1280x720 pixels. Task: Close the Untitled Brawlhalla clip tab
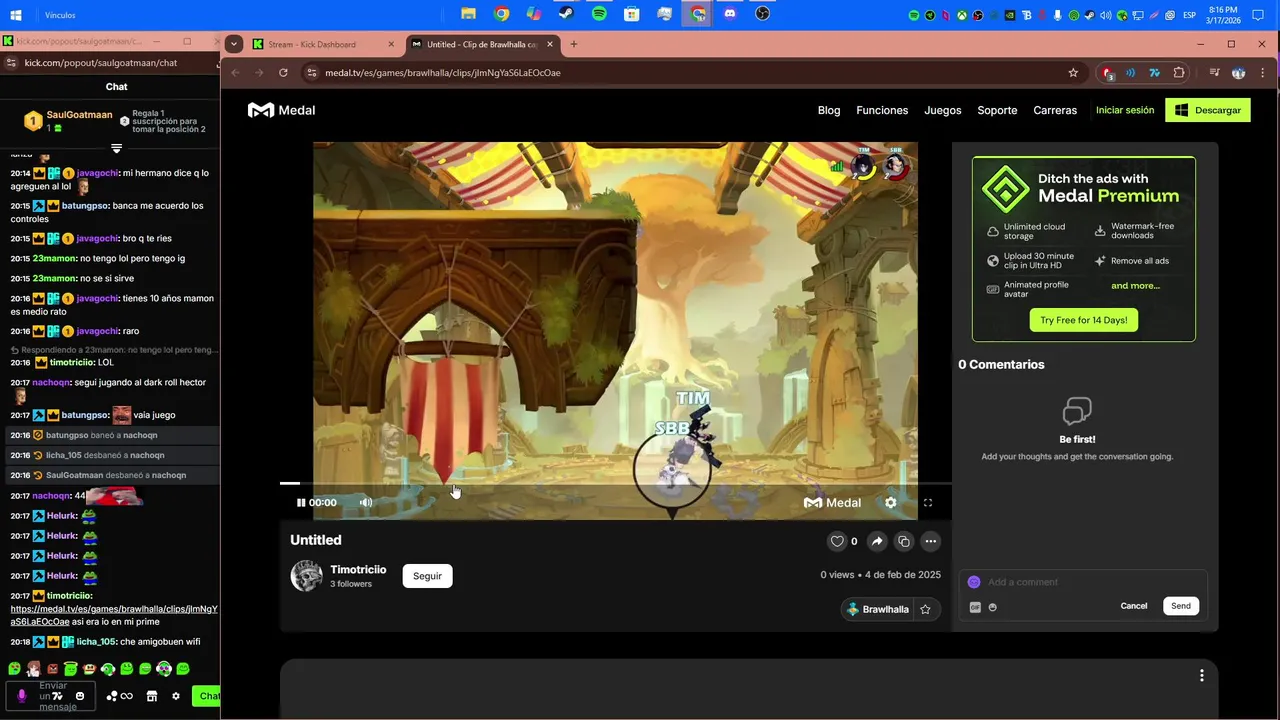click(x=550, y=44)
